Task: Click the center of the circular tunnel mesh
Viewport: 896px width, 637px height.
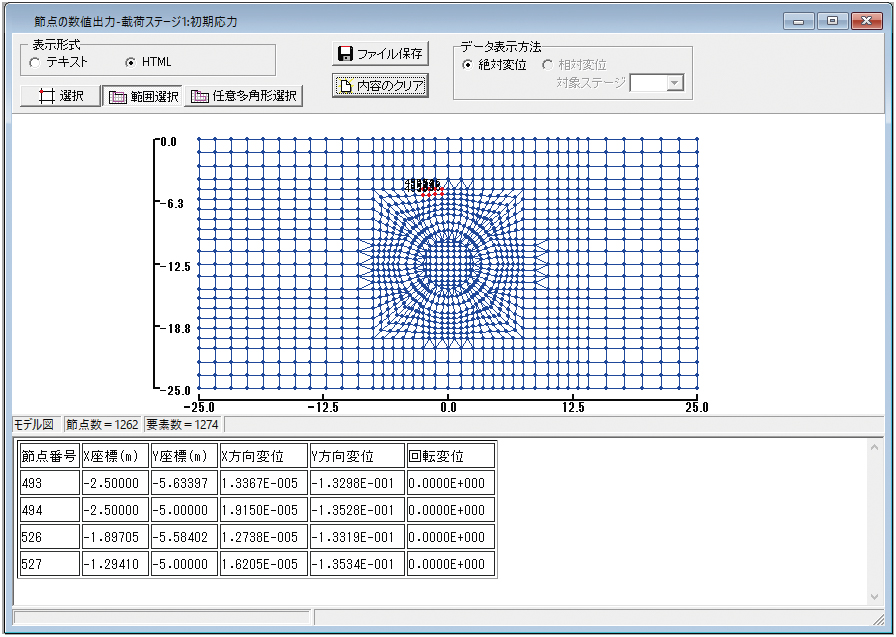Action: [448, 266]
